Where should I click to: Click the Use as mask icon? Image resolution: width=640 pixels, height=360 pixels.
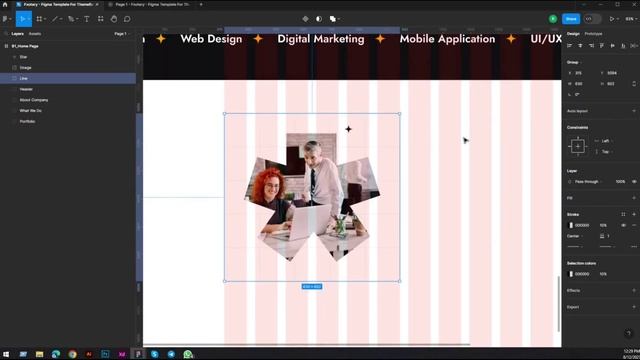[319, 19]
